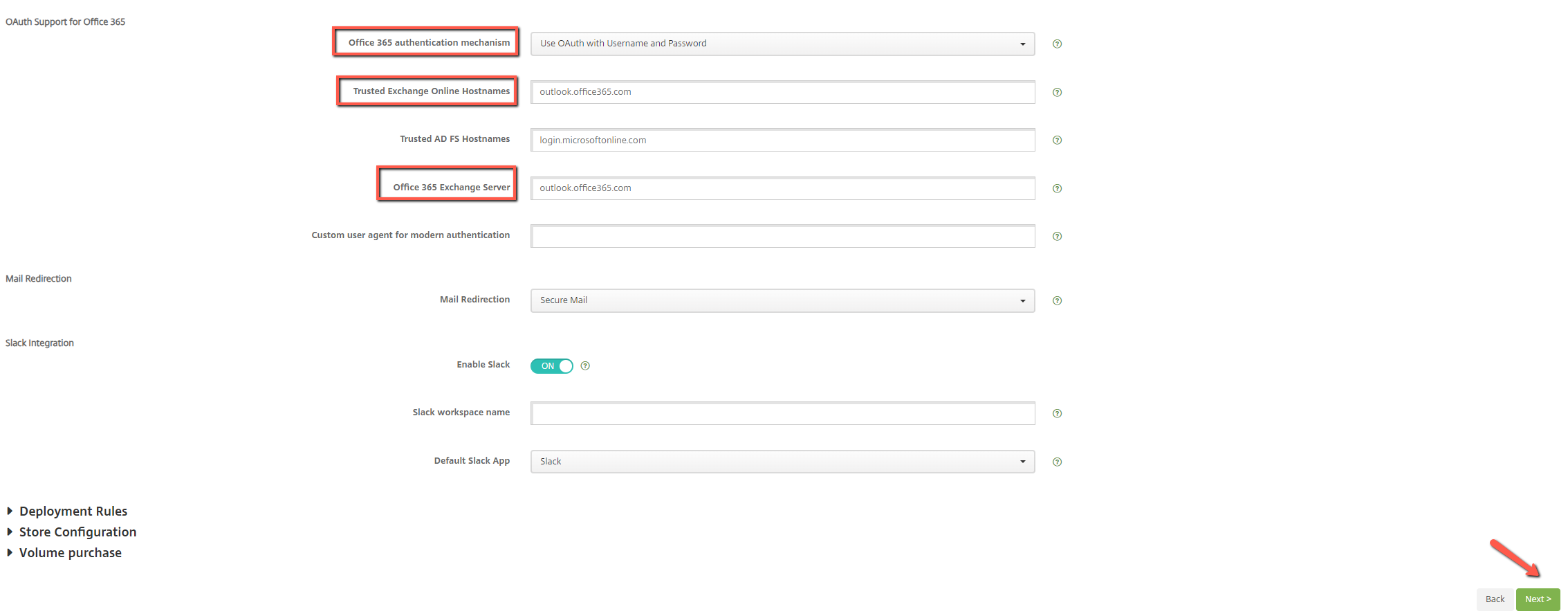
Task: Open the Mail Redirection dropdown
Action: (782, 300)
